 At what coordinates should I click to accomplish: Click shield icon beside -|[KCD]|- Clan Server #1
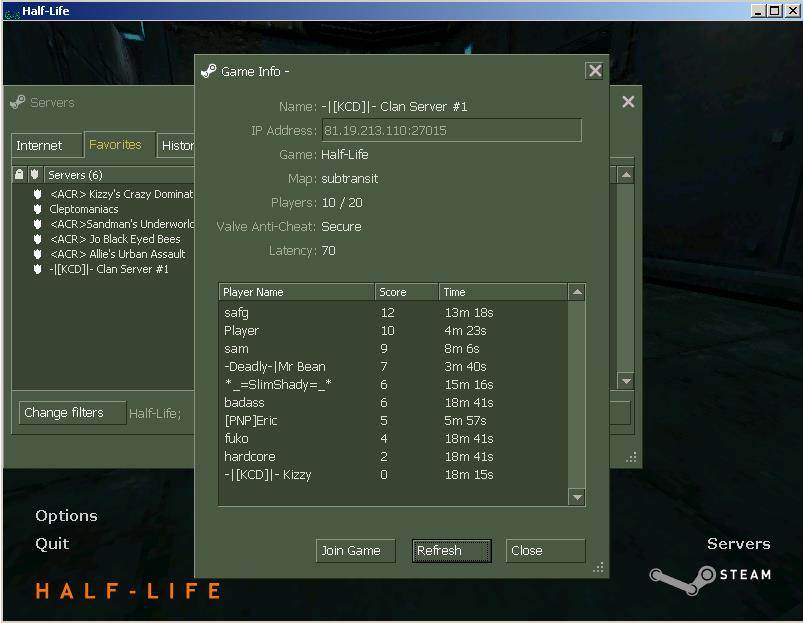point(37,269)
